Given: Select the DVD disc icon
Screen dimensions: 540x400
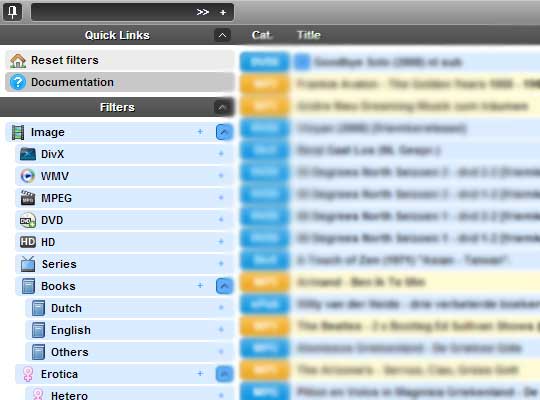Looking at the screenshot, I should tap(28, 220).
